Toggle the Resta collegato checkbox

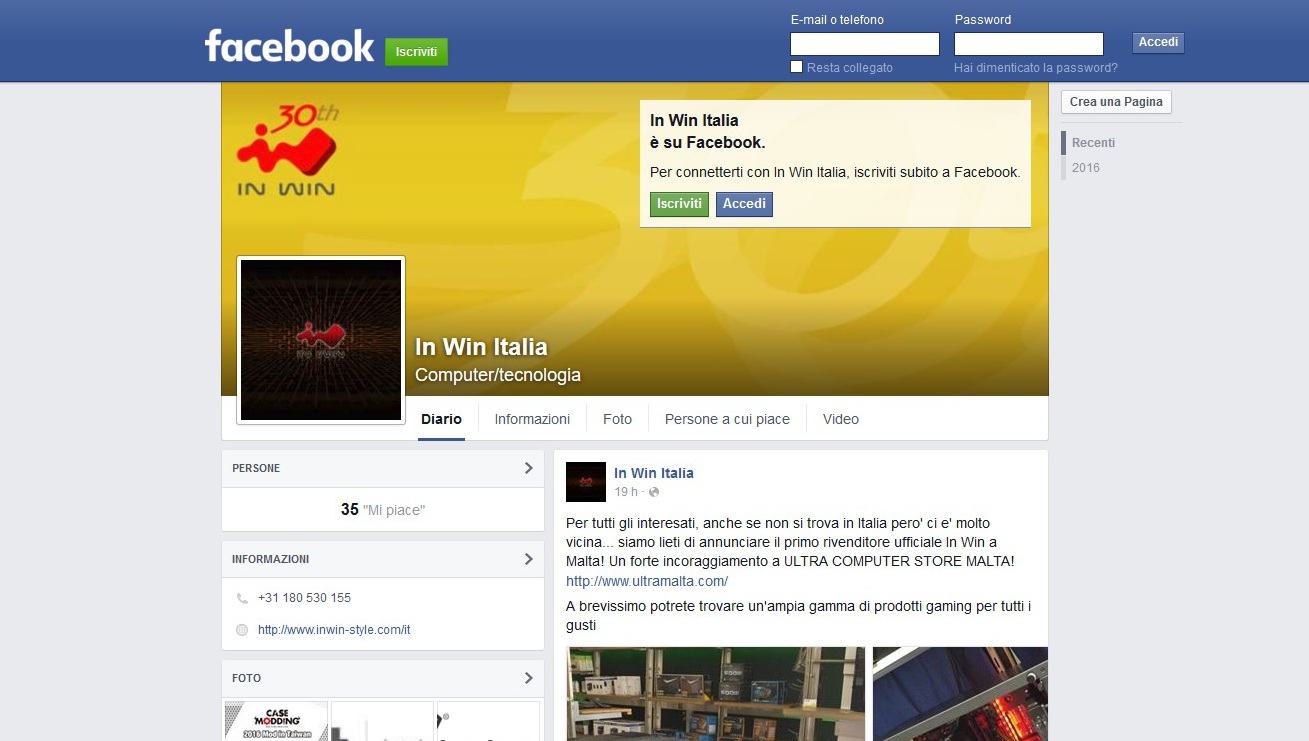797,67
